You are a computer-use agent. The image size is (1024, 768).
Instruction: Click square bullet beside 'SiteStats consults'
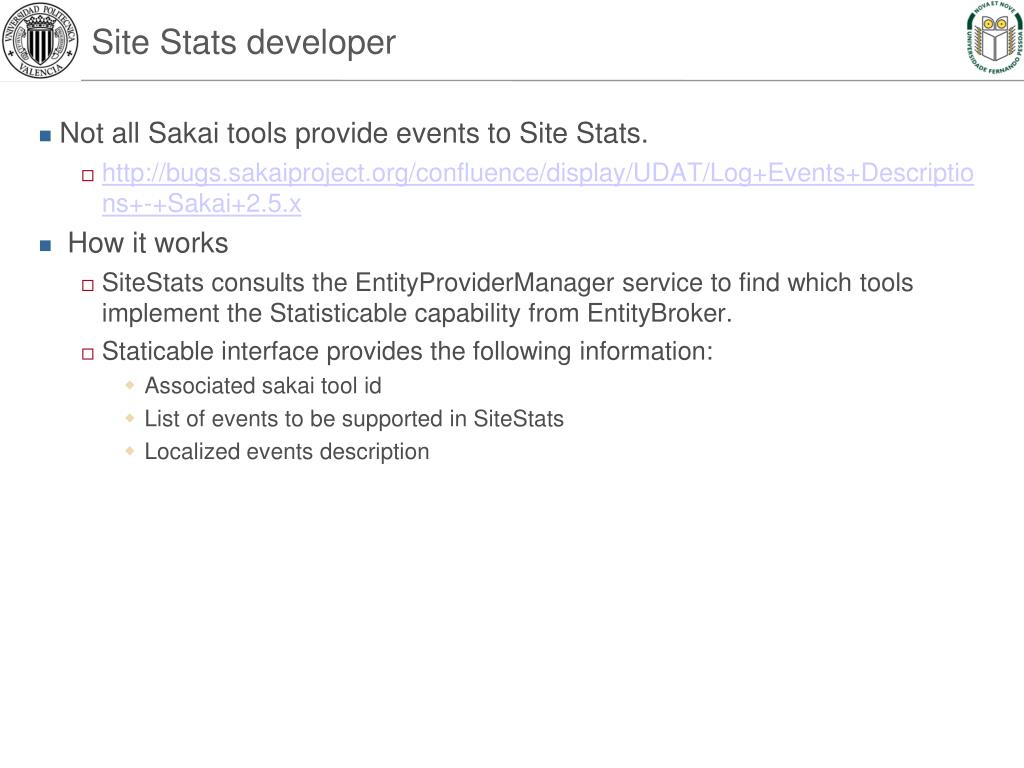pos(88,285)
